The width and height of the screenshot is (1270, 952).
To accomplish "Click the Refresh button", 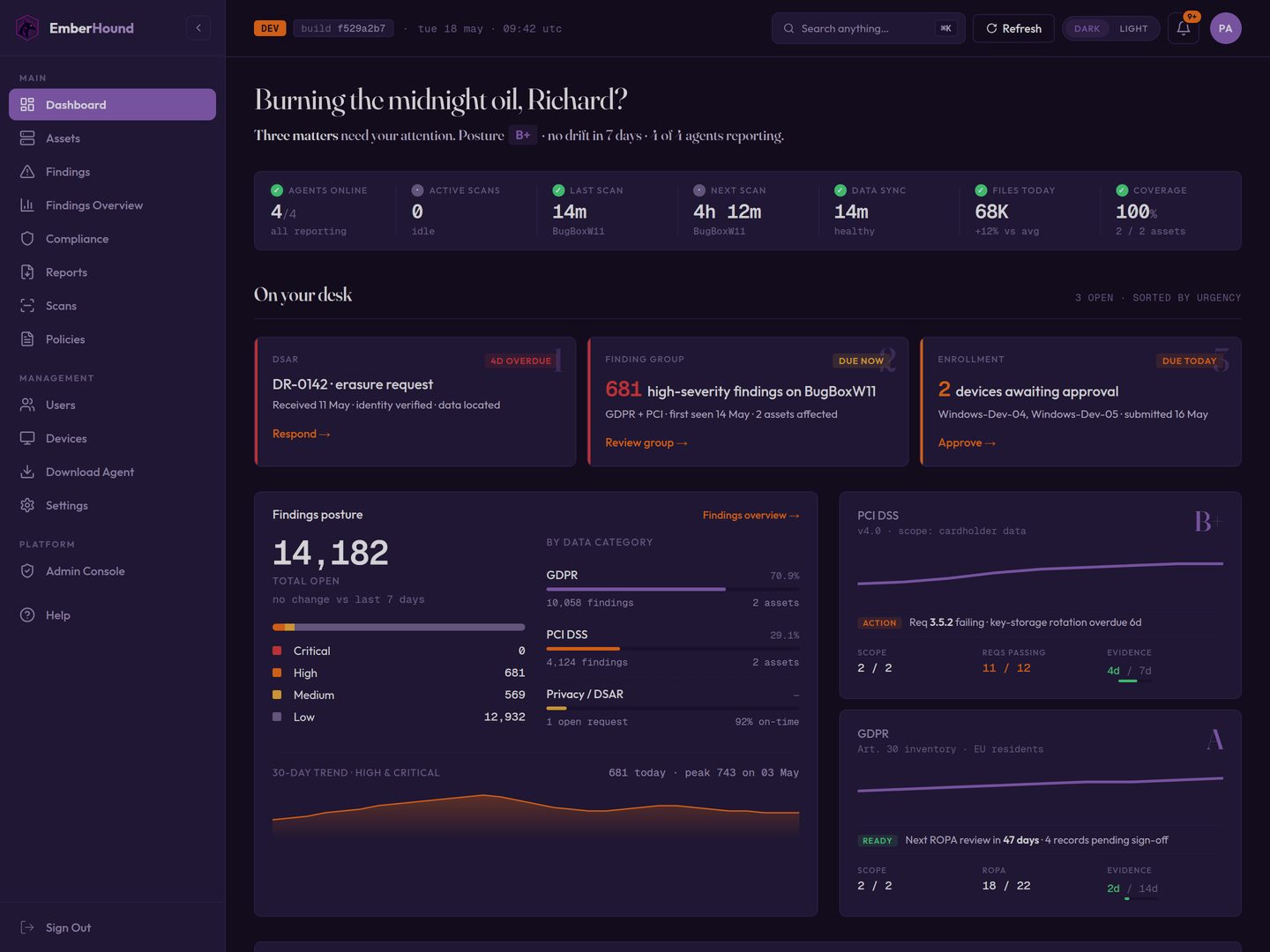I will [x=1013, y=28].
